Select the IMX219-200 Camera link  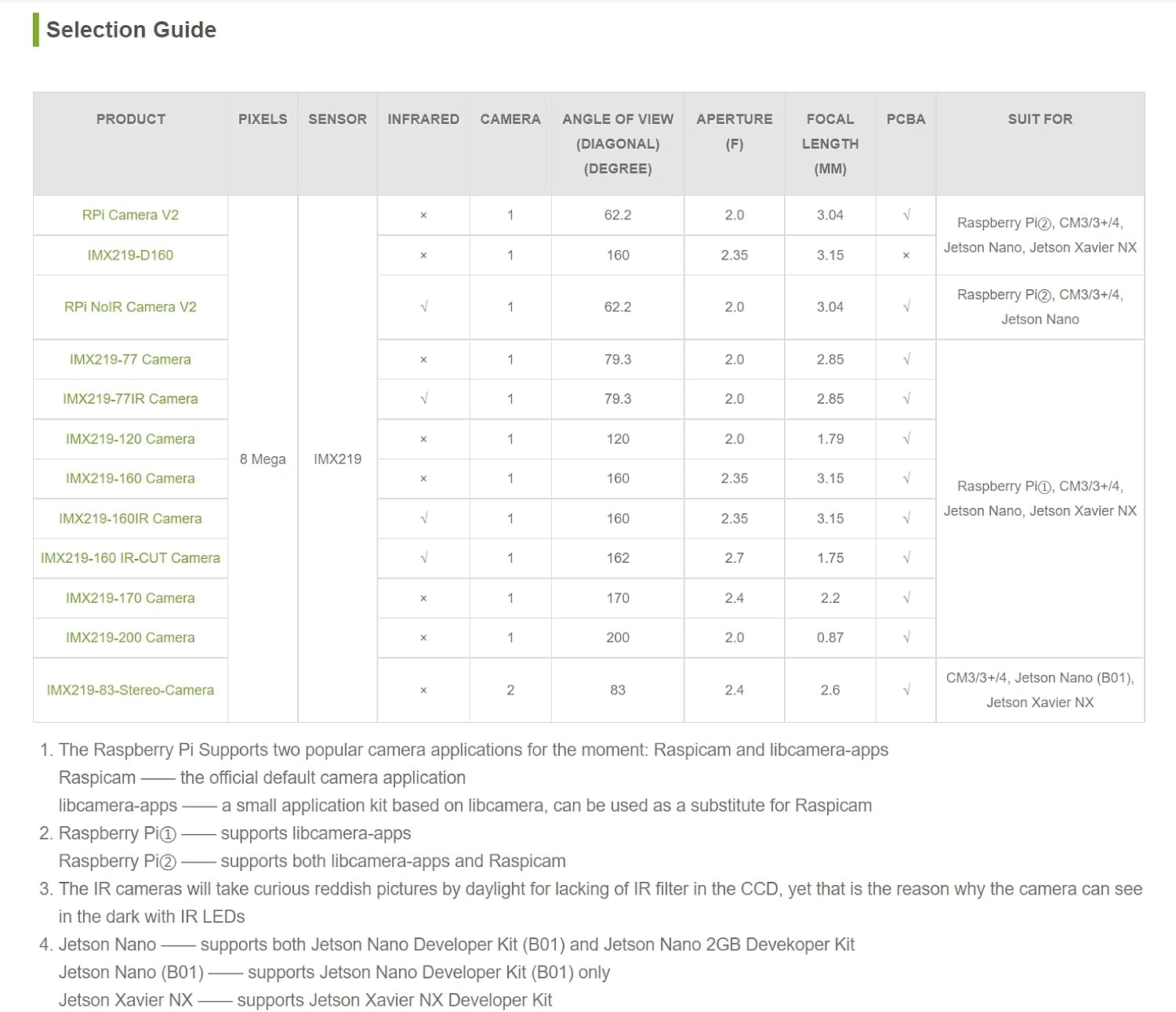tap(130, 637)
